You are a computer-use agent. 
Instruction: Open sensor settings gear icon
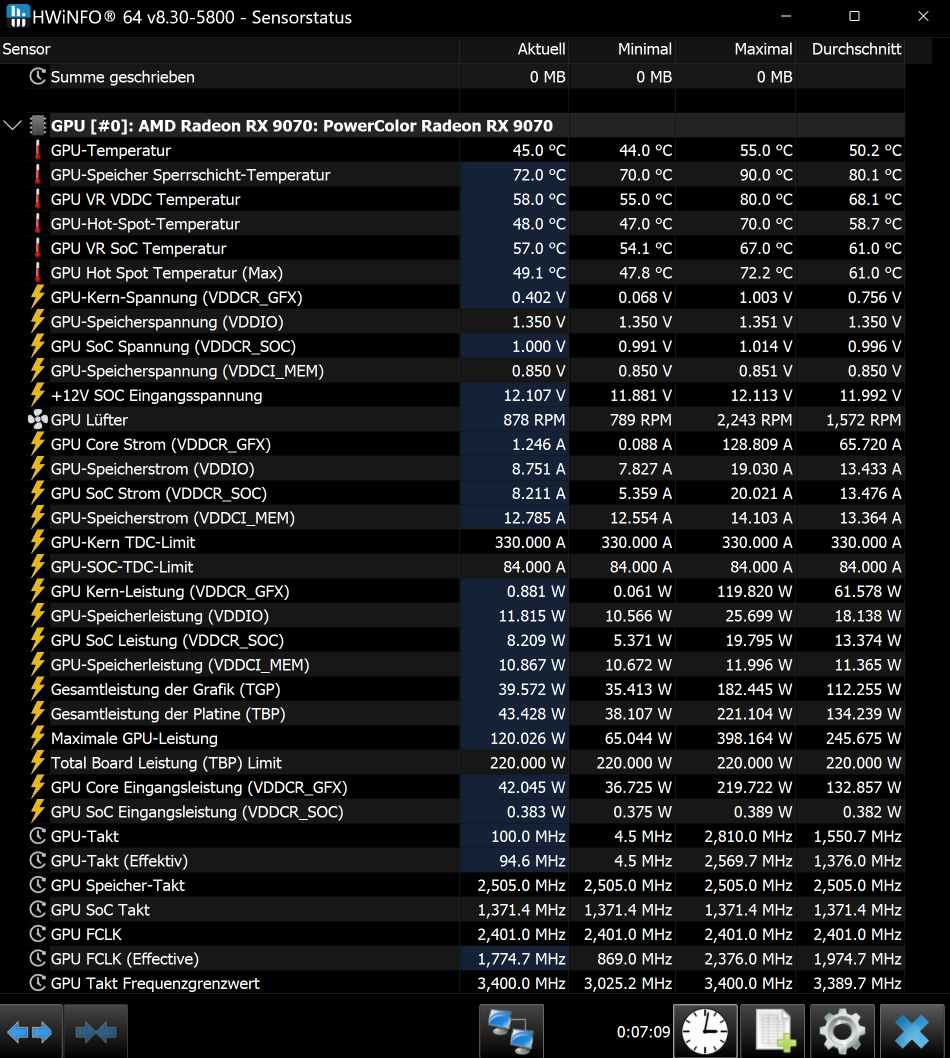(842, 1032)
